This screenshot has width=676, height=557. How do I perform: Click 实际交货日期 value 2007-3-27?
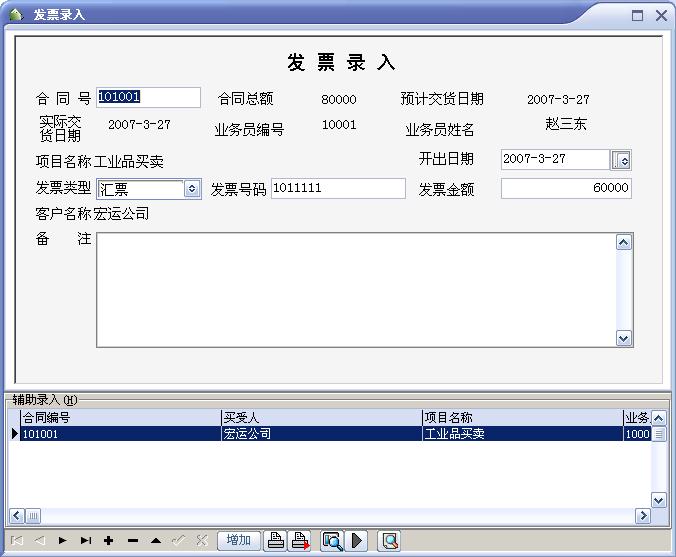click(139, 125)
